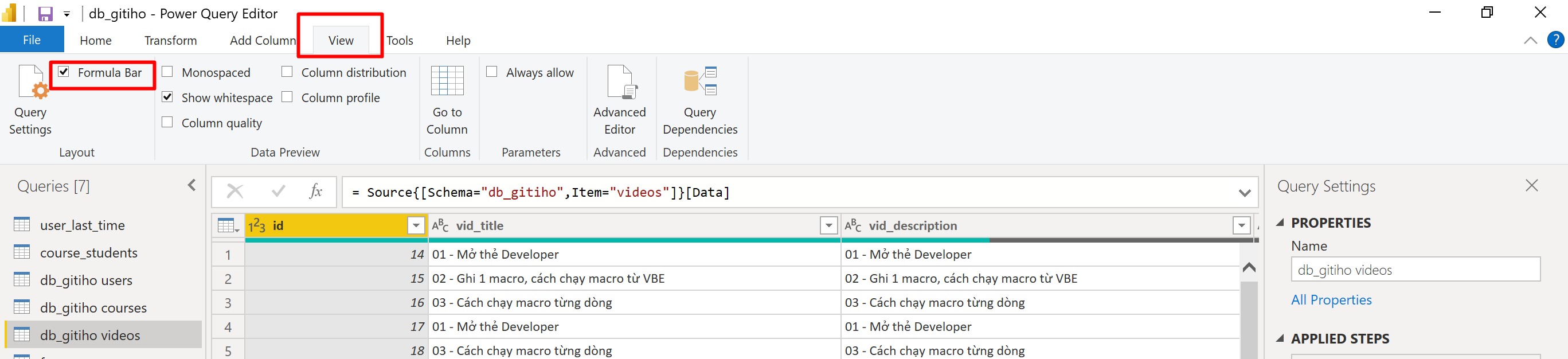Select row number 1 in the grid
The height and width of the screenshot is (359, 1568).
click(228, 255)
